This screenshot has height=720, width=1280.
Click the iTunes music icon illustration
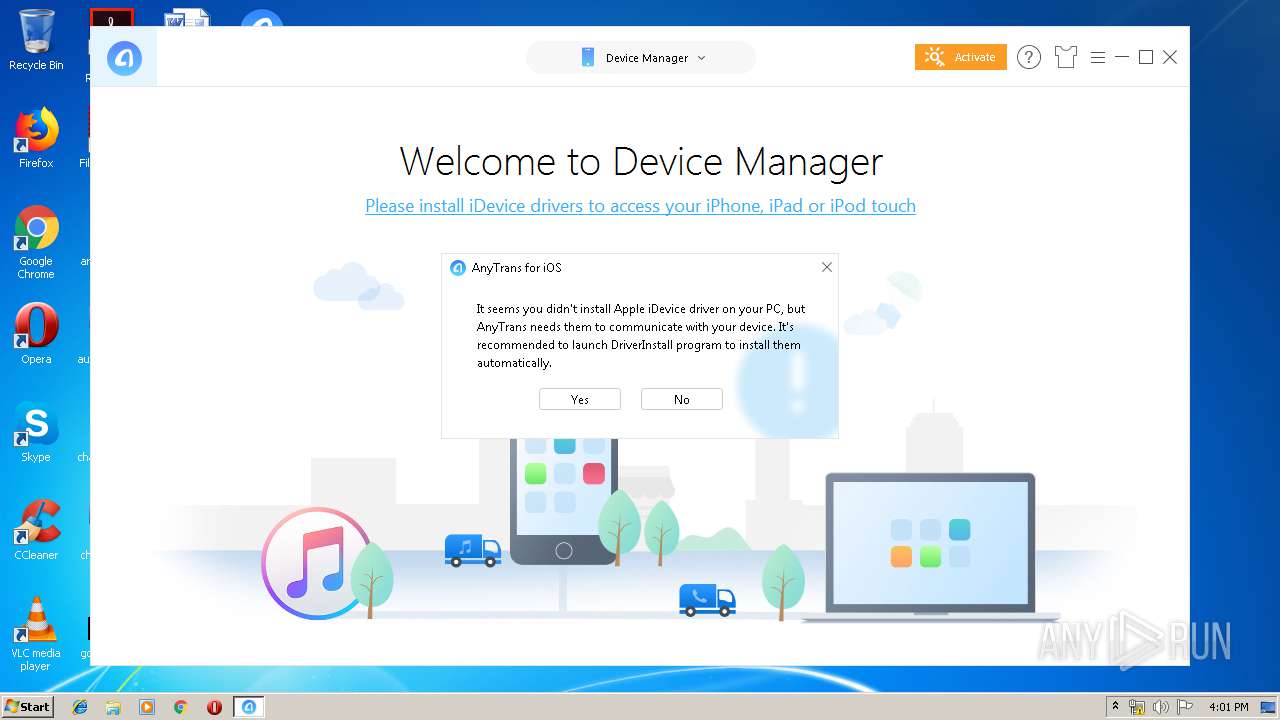pos(316,561)
